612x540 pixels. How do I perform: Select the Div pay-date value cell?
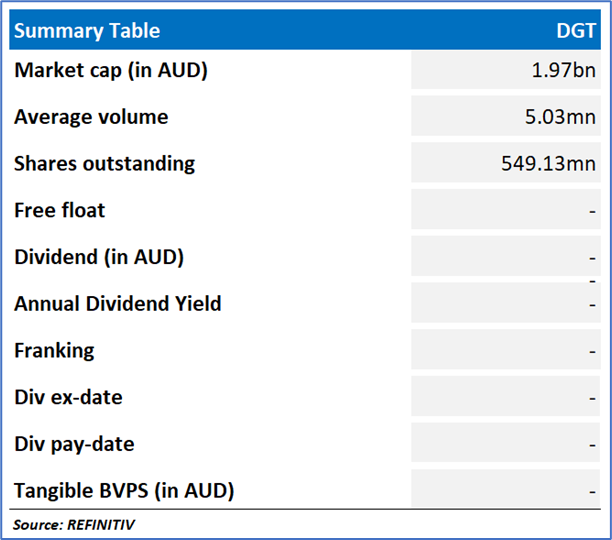506,443
